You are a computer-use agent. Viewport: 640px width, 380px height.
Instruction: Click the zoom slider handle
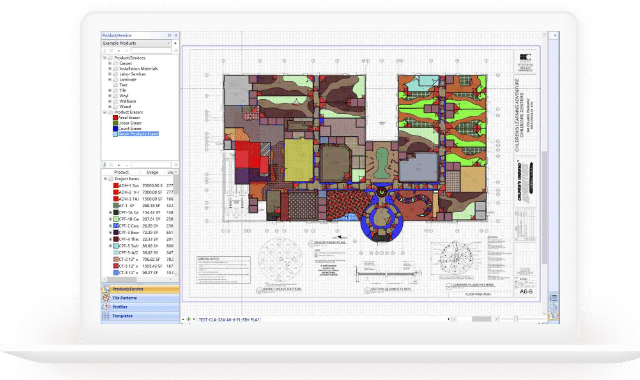click(516, 319)
